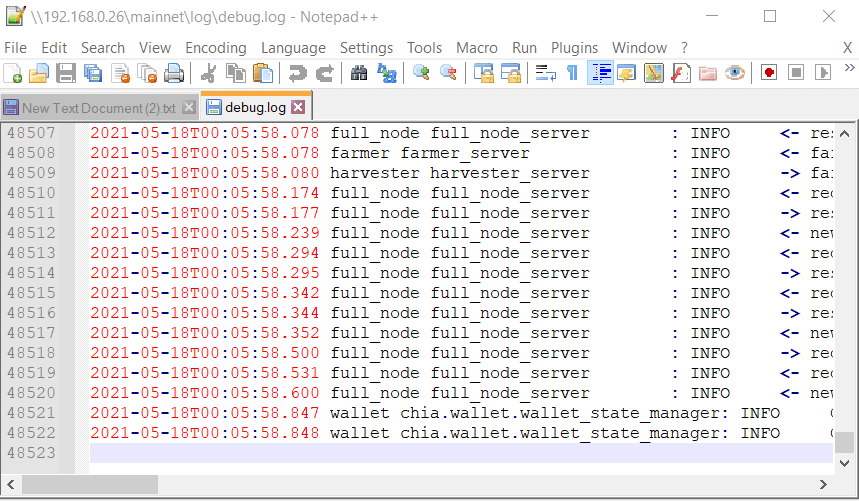Viewport: 859px width, 501px height.
Task: Close document with menu bar X
Action: [847, 48]
